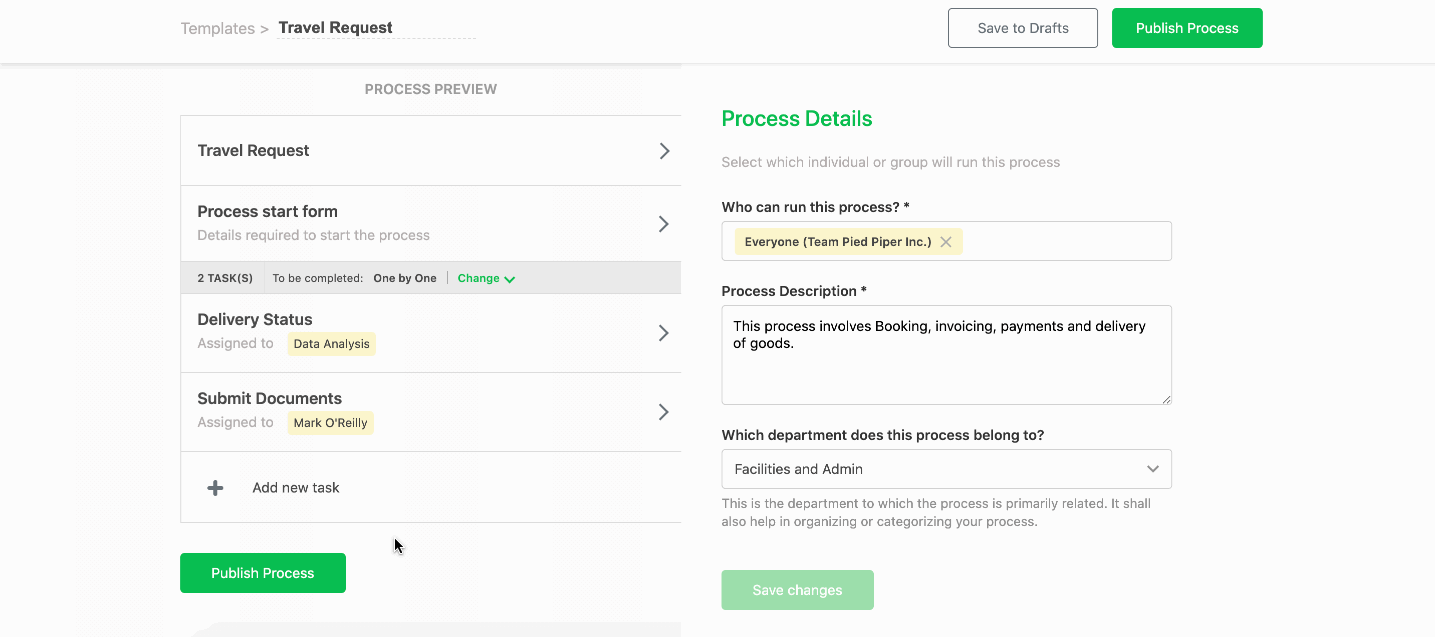Open the Facilities and Admin department dropdown
1435x637 pixels.
[x=946, y=469]
